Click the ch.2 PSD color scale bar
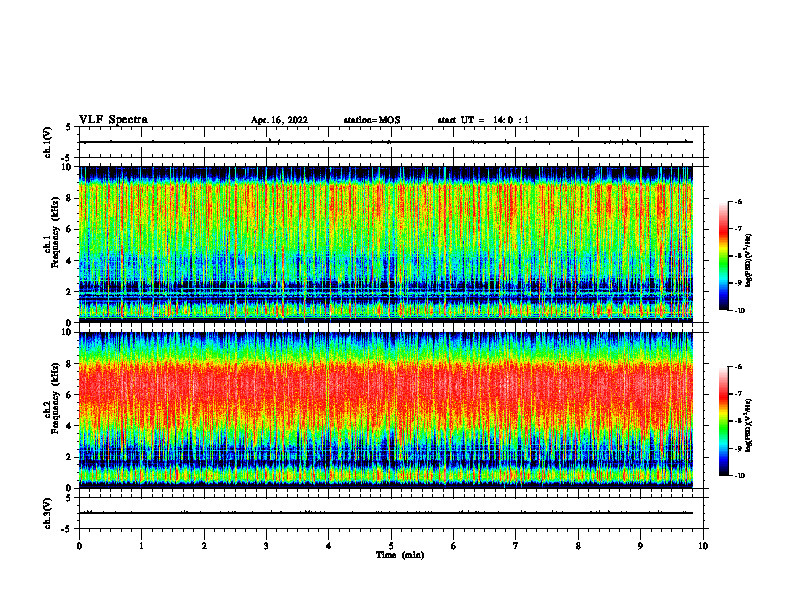 pos(724,421)
